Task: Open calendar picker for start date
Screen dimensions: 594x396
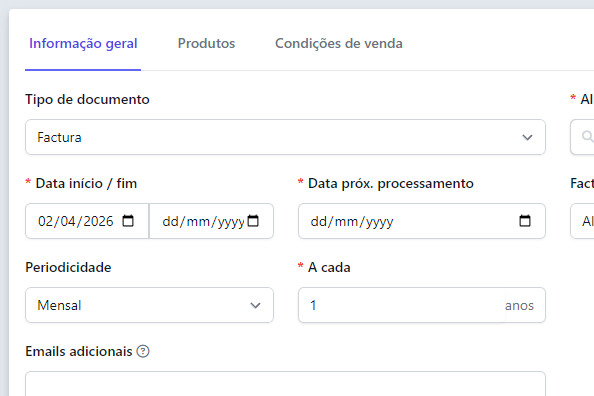Action: pyautogui.click(x=128, y=221)
